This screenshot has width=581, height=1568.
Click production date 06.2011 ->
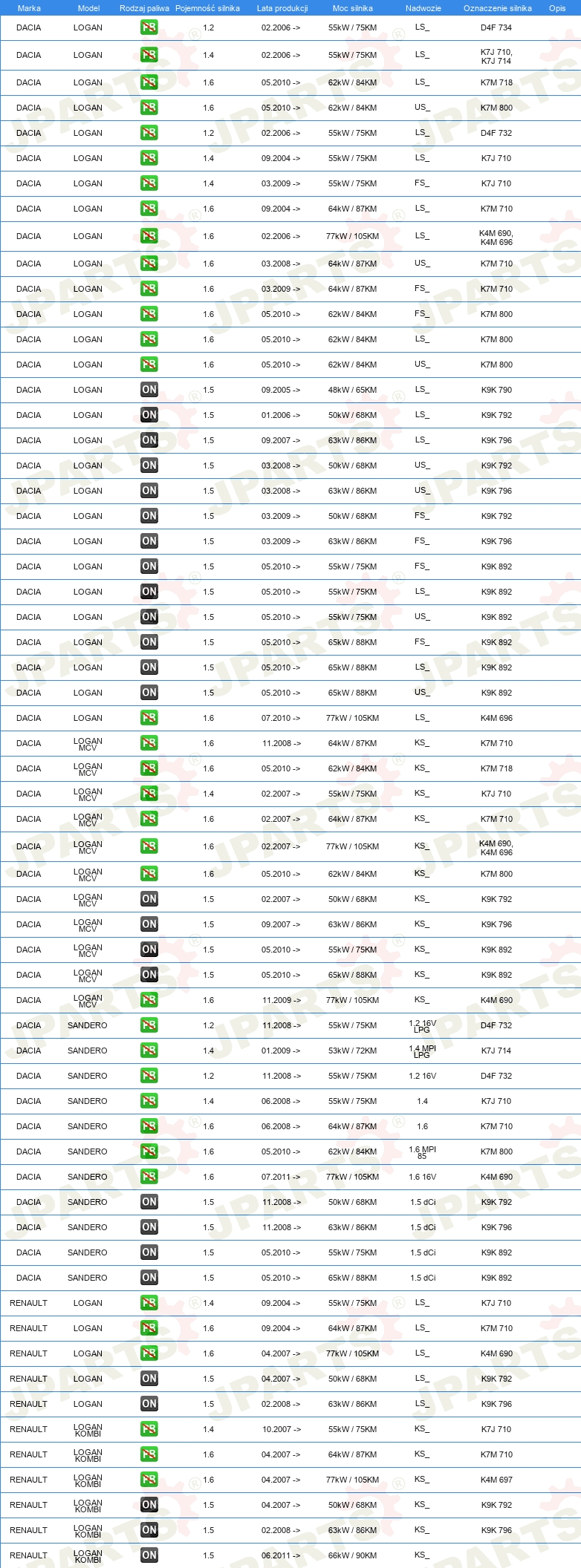(x=281, y=1555)
